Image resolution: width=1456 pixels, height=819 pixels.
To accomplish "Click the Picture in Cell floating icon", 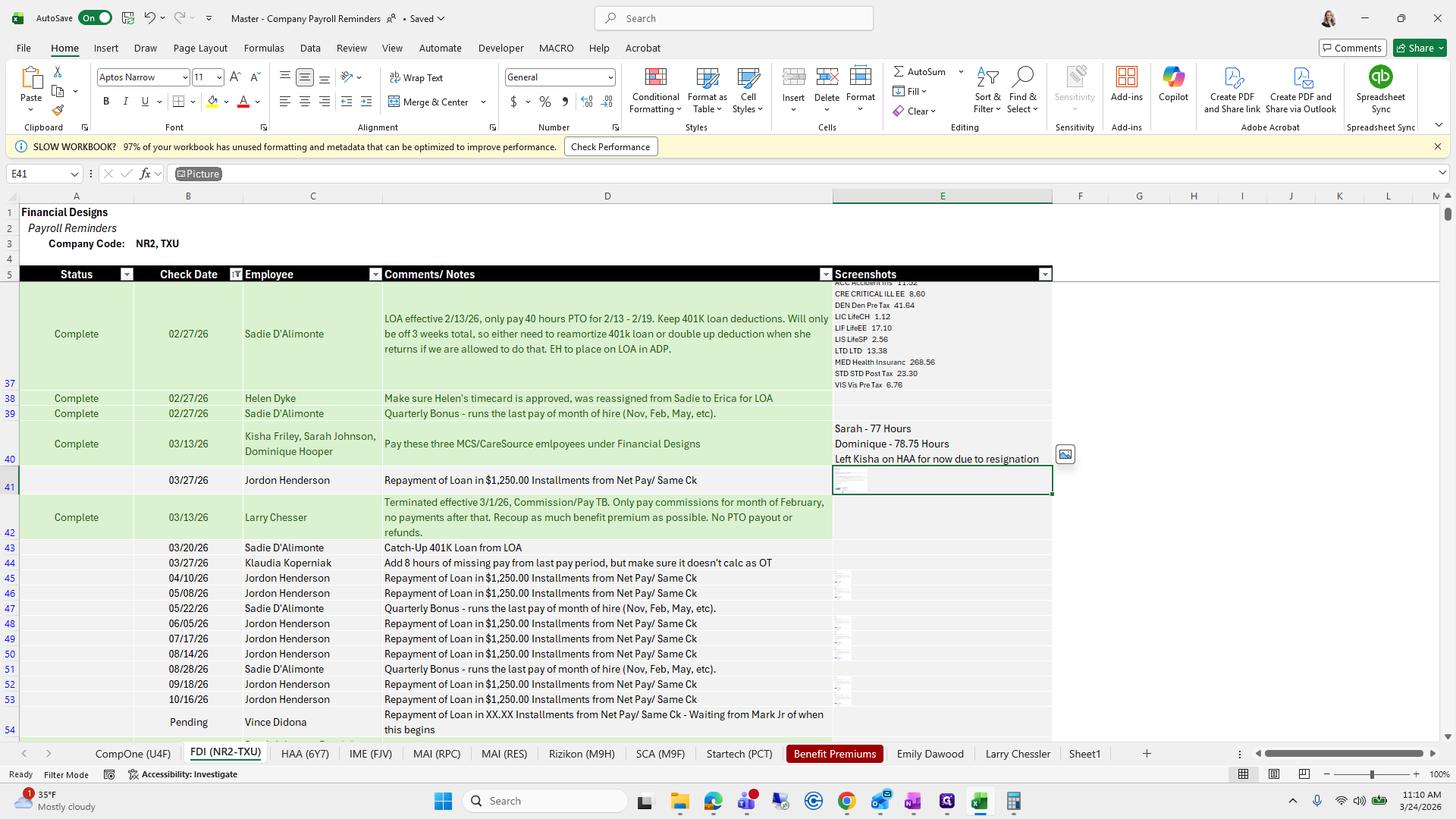I will coord(1065,454).
